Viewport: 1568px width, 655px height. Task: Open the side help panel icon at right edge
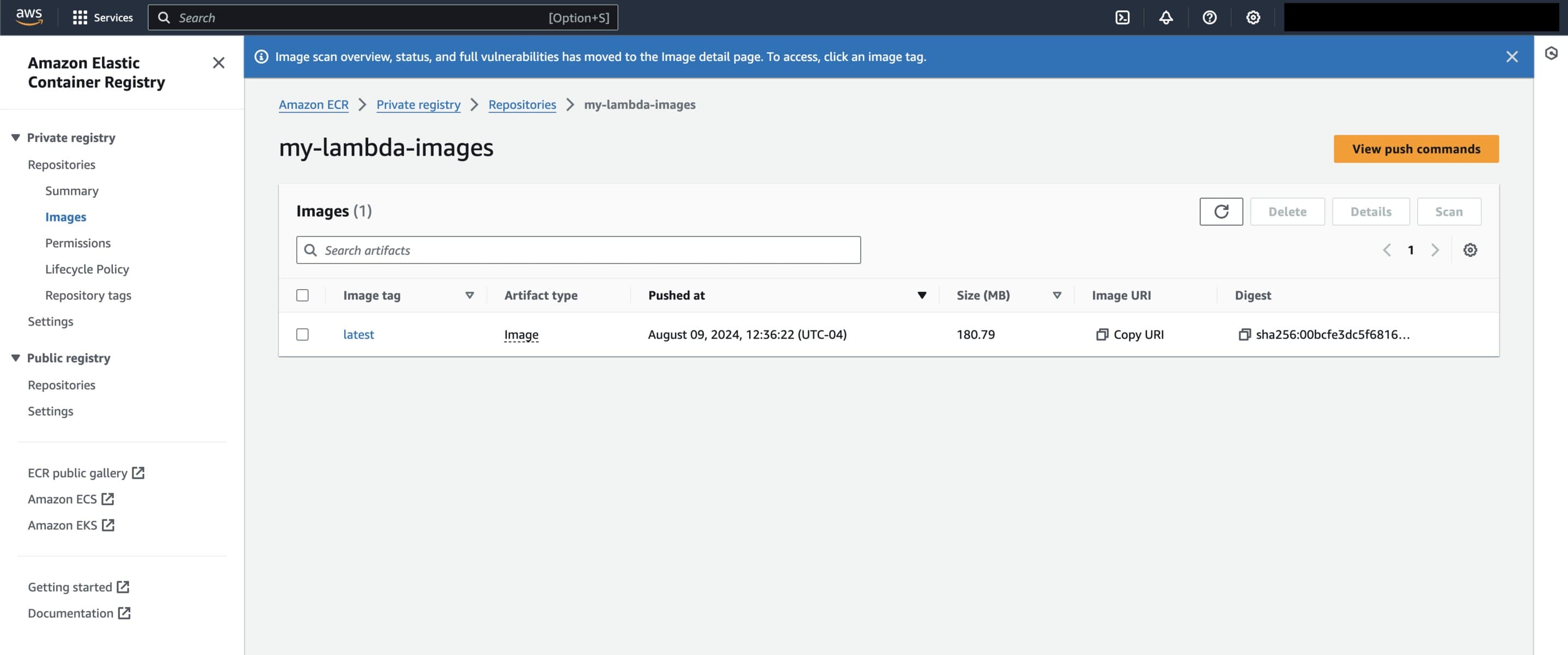click(x=1551, y=53)
